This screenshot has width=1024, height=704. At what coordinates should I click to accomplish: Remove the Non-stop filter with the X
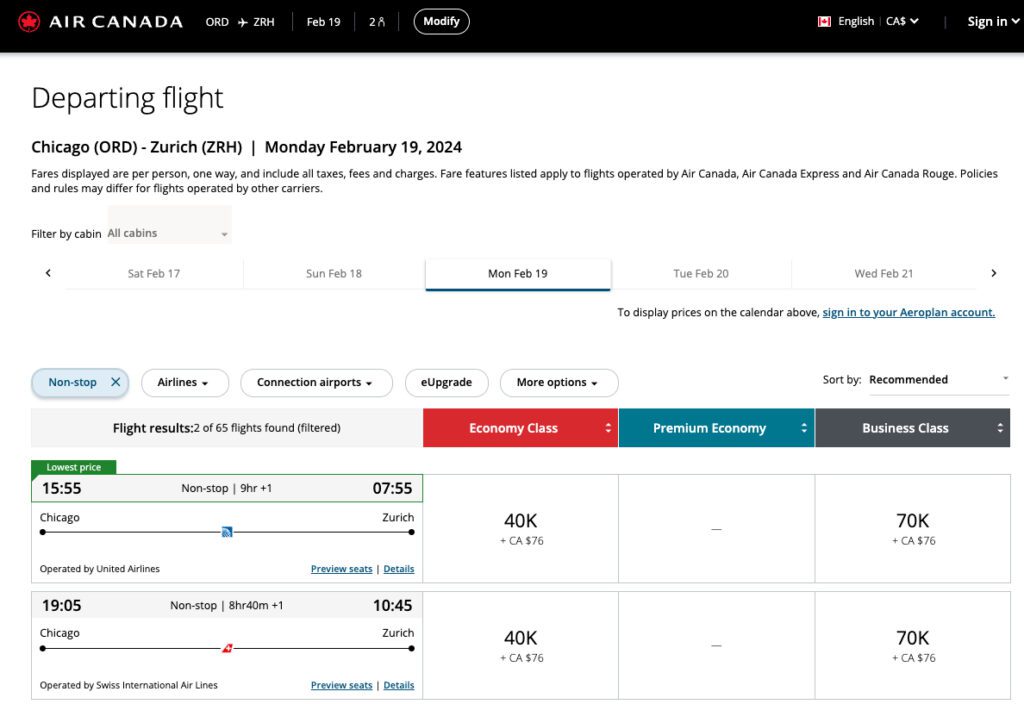tap(116, 382)
